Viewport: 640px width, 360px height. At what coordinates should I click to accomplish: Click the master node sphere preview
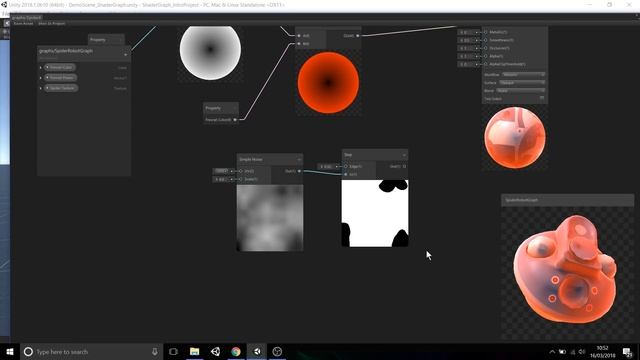(515, 138)
